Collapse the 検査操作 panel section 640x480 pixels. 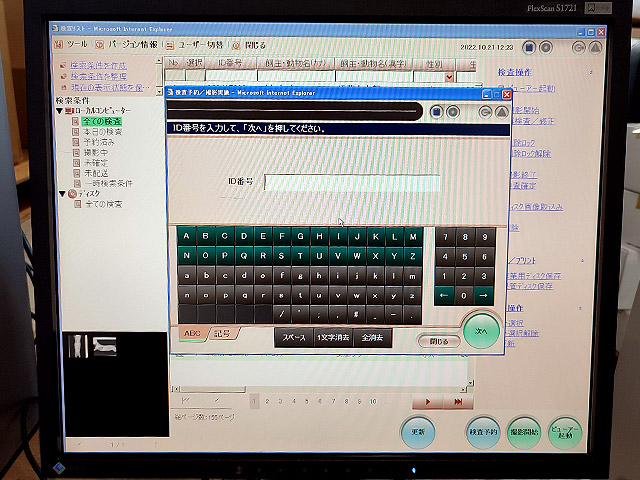[x=590, y=73]
